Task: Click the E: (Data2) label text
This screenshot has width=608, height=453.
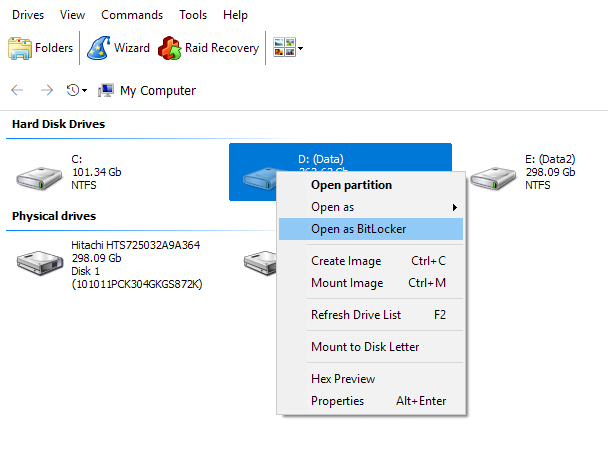Action: [550, 159]
